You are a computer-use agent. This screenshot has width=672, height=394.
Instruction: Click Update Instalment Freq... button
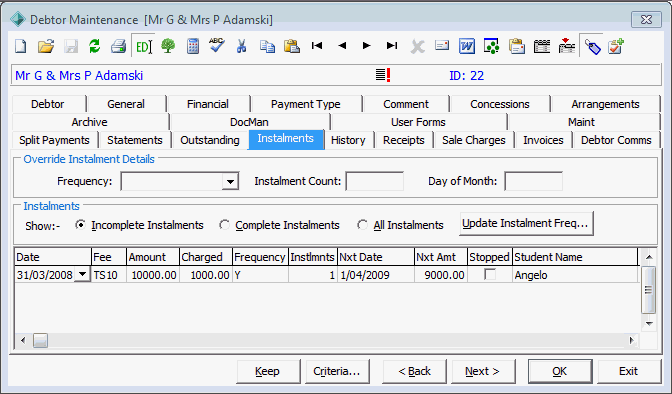pos(526,223)
